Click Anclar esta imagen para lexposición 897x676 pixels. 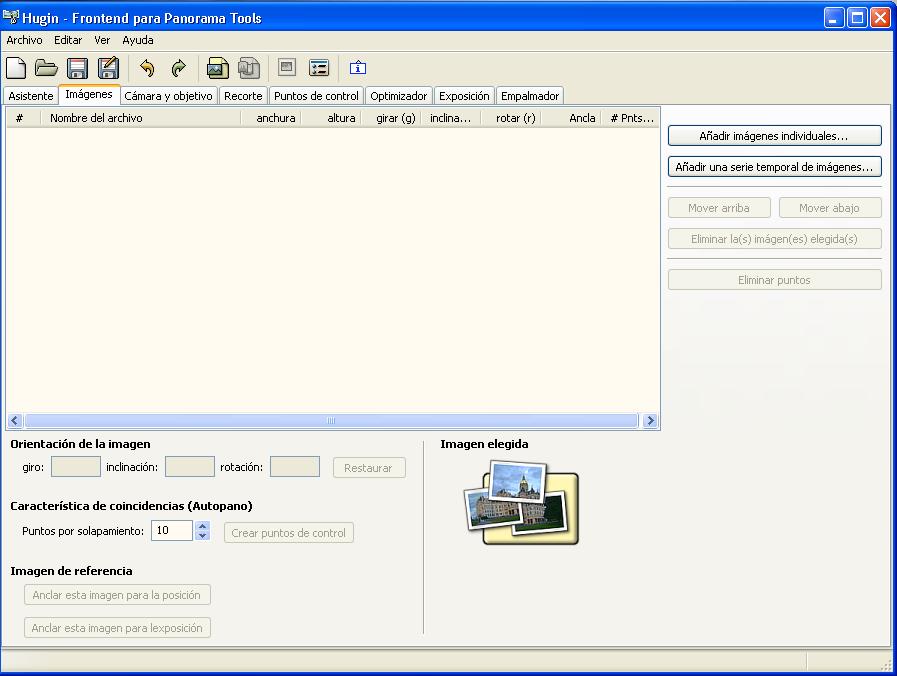tap(117, 628)
